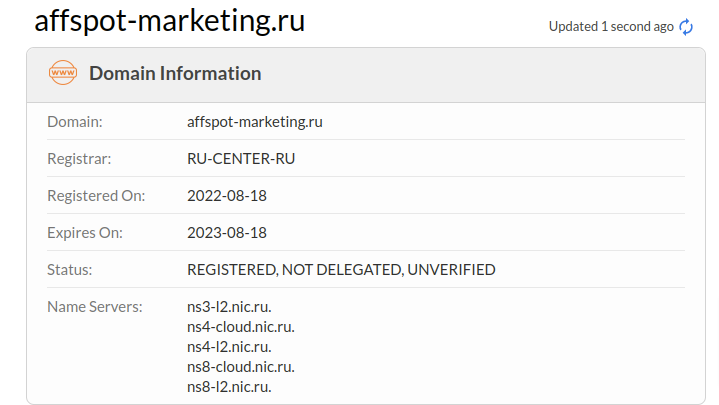
Task: Click the domain value affspot-marketing.ru in the table
Action: [x=255, y=122]
